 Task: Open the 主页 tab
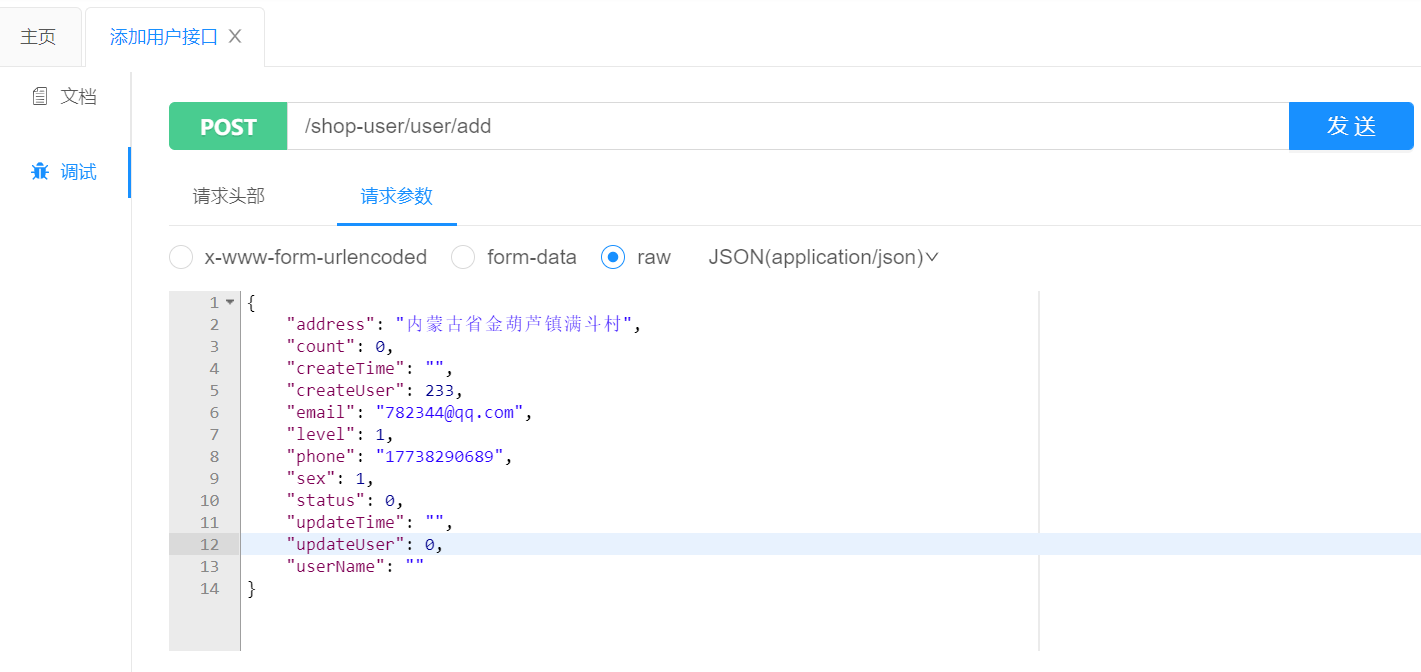click(38, 37)
